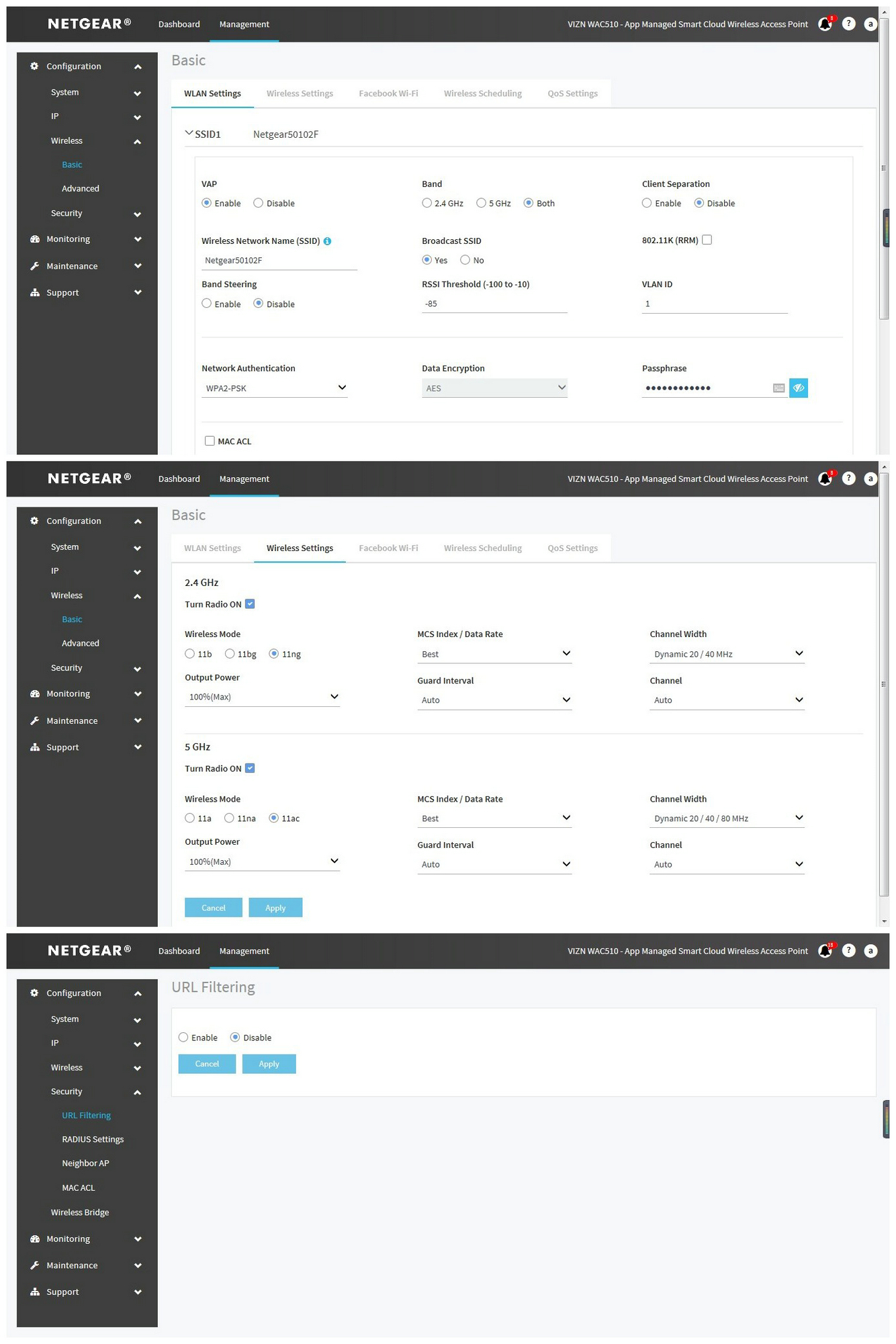The width and height of the screenshot is (896, 1344).
Task: Select Disable for VAP
Action: pyautogui.click(x=258, y=203)
